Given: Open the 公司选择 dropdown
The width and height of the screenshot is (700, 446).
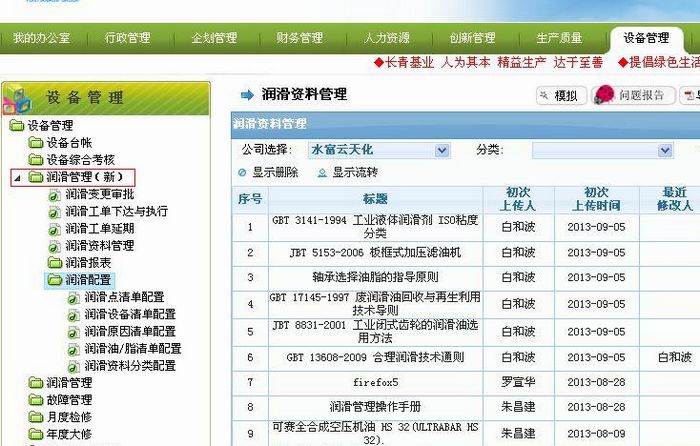Looking at the screenshot, I should pos(442,150).
